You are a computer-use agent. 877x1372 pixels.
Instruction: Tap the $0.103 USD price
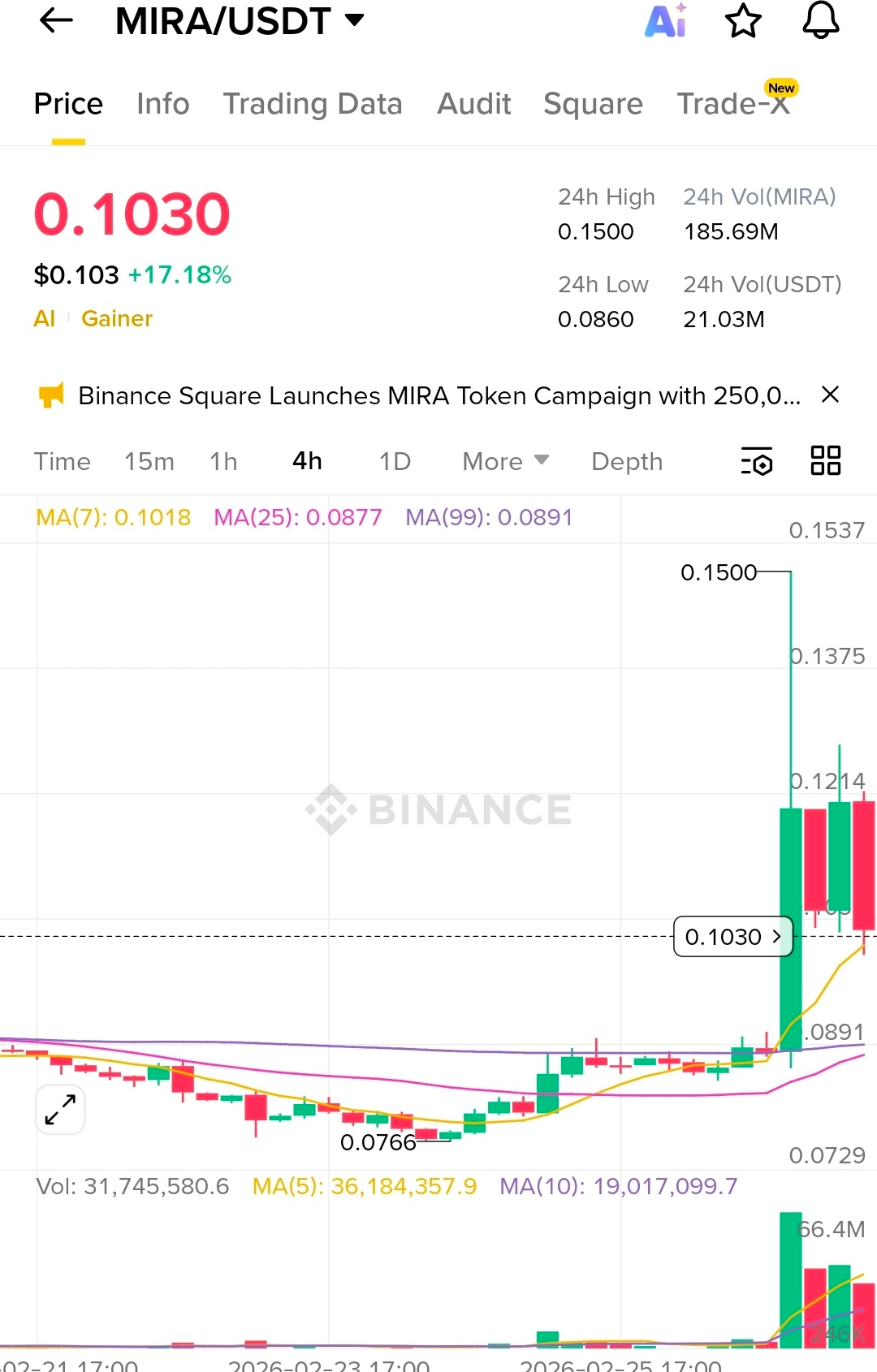(x=76, y=274)
